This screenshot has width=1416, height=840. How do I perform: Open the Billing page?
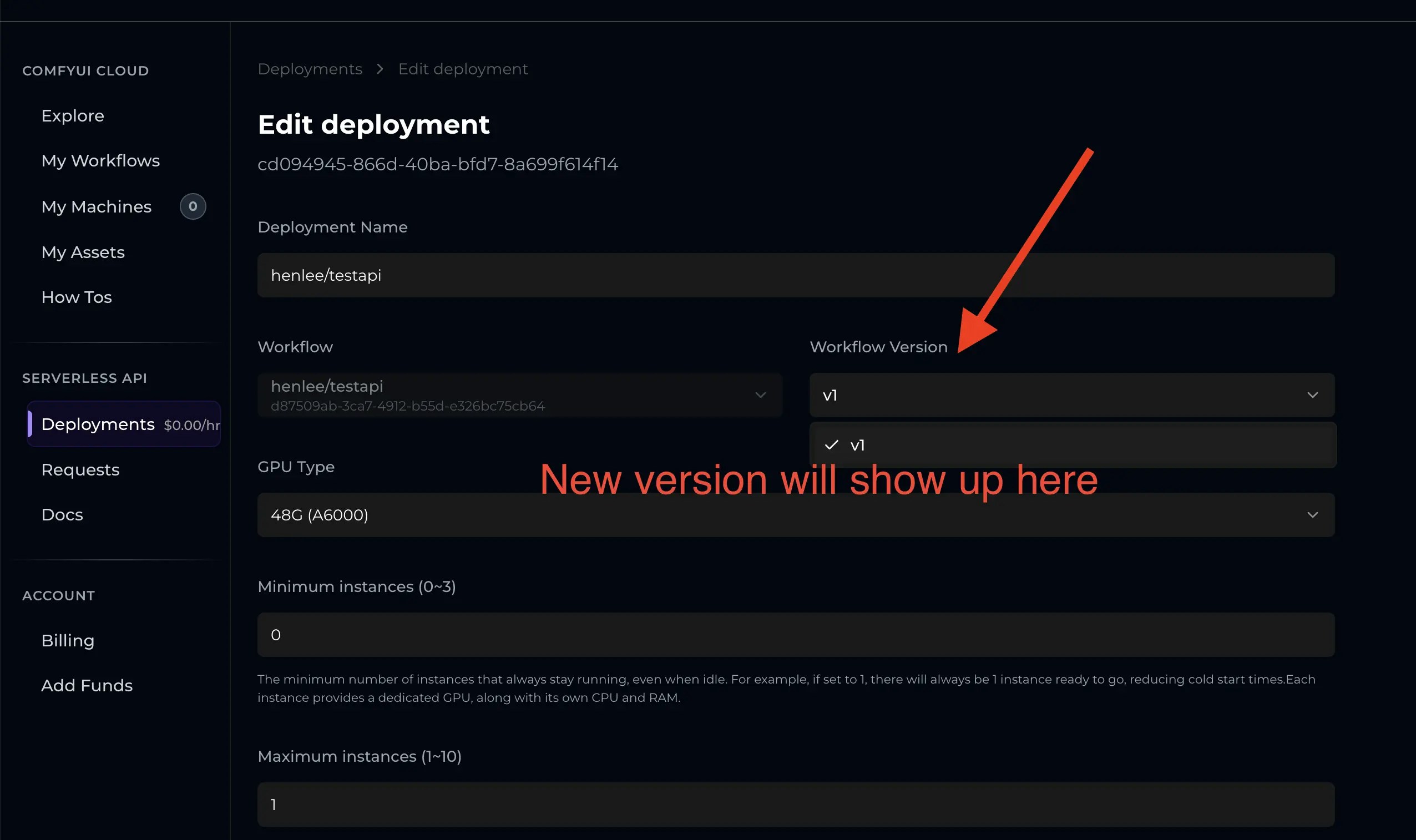click(67, 640)
